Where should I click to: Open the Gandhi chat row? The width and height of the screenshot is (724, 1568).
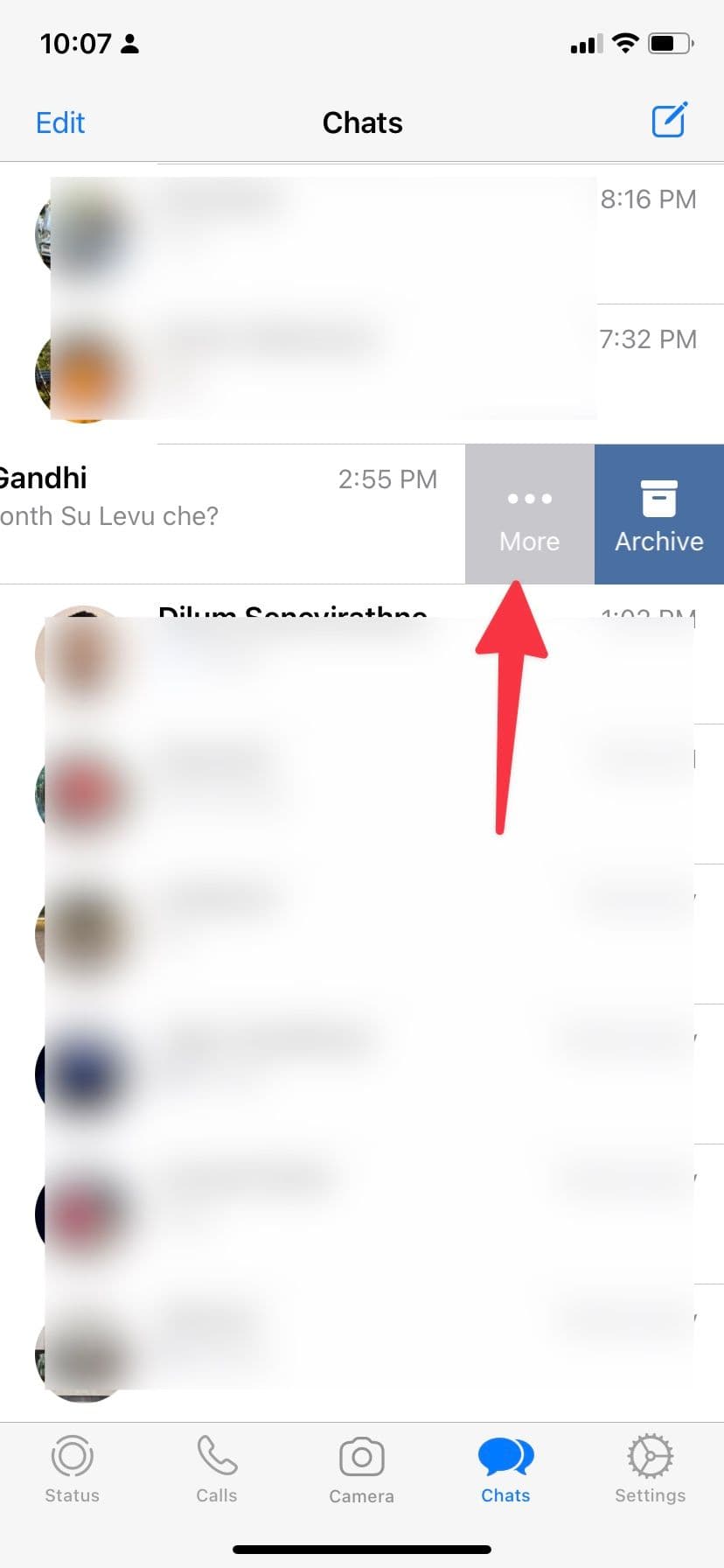point(233,514)
